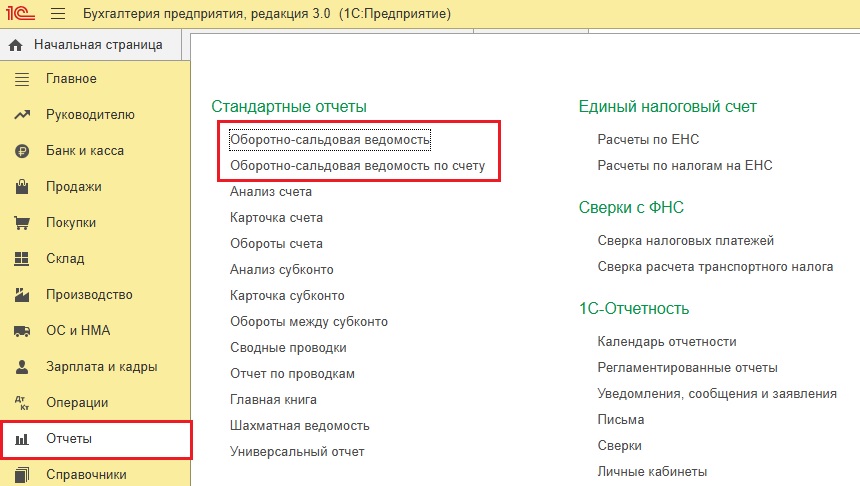
Task: Click the Производство factory icon
Action: [22, 295]
